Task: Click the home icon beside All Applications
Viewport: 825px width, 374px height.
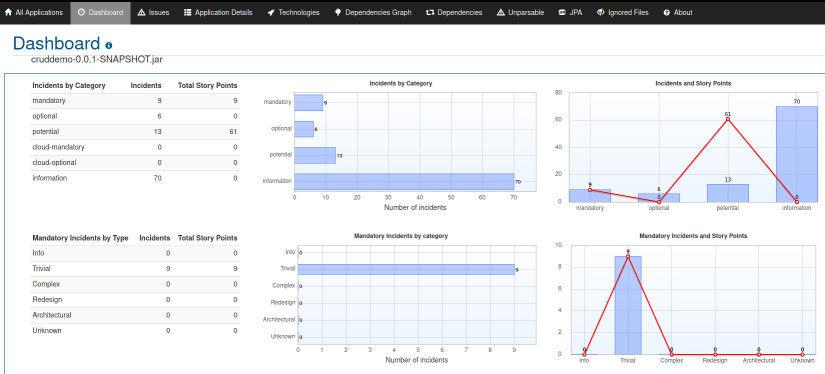Action: (8, 12)
